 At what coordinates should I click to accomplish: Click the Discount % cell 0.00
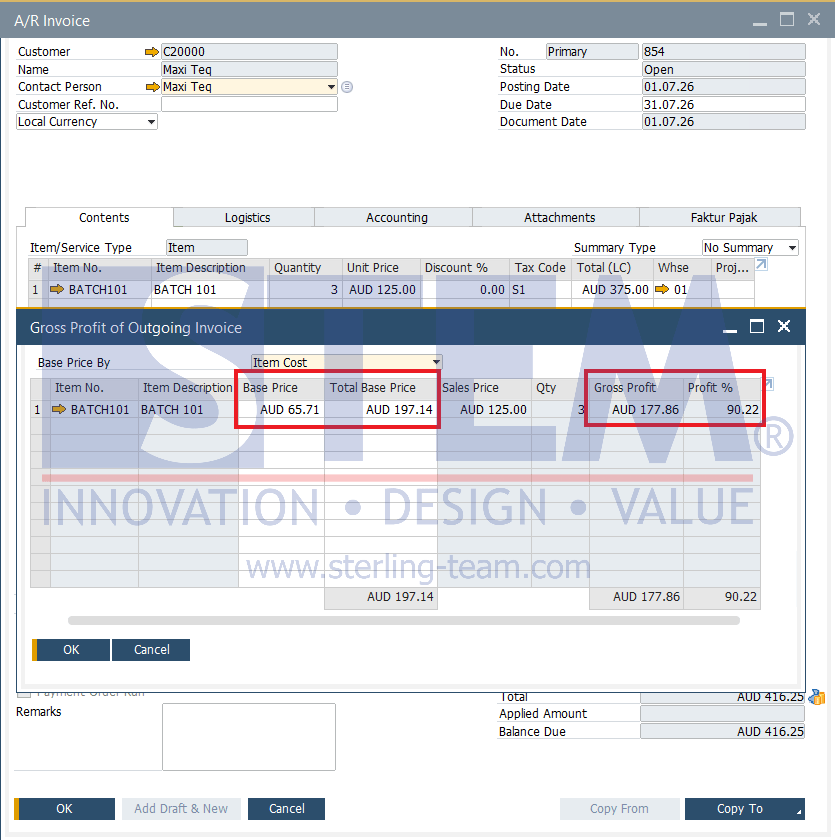(465, 290)
